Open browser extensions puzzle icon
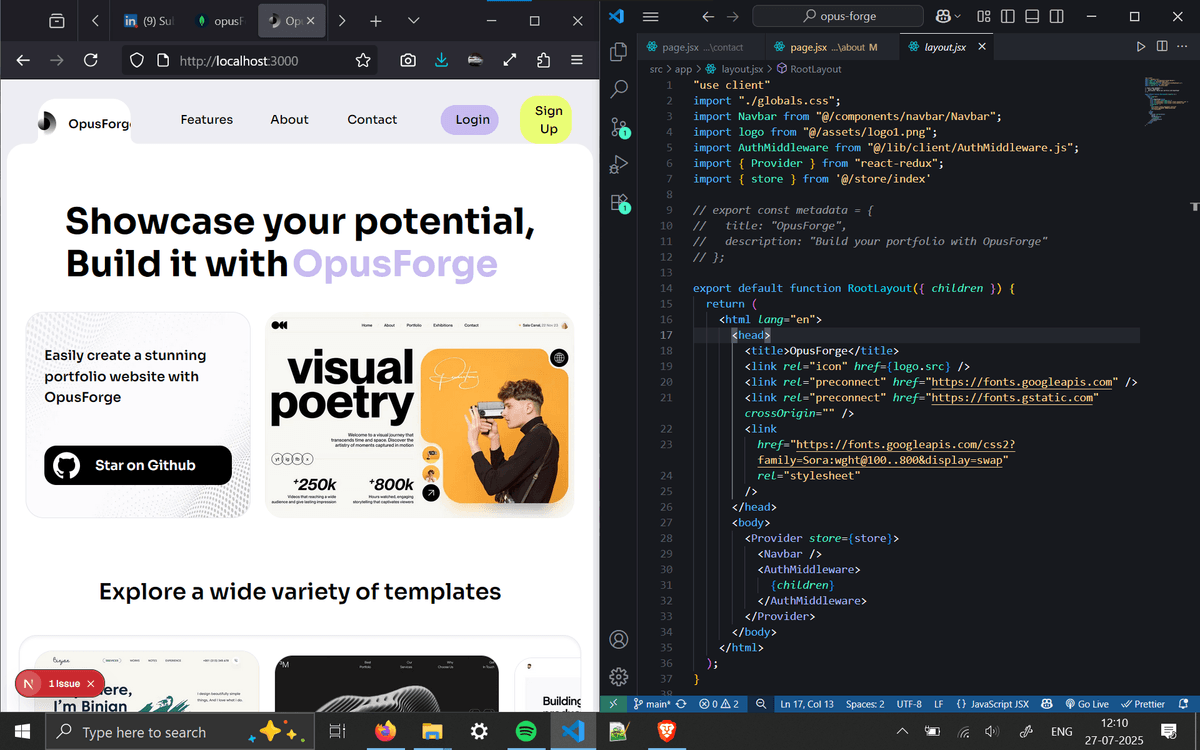The image size is (1200, 750). tap(544, 61)
